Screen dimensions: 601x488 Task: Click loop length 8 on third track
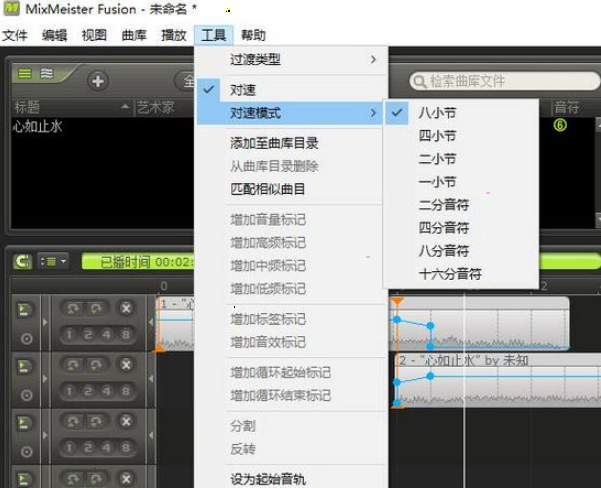pyautogui.click(x=125, y=448)
